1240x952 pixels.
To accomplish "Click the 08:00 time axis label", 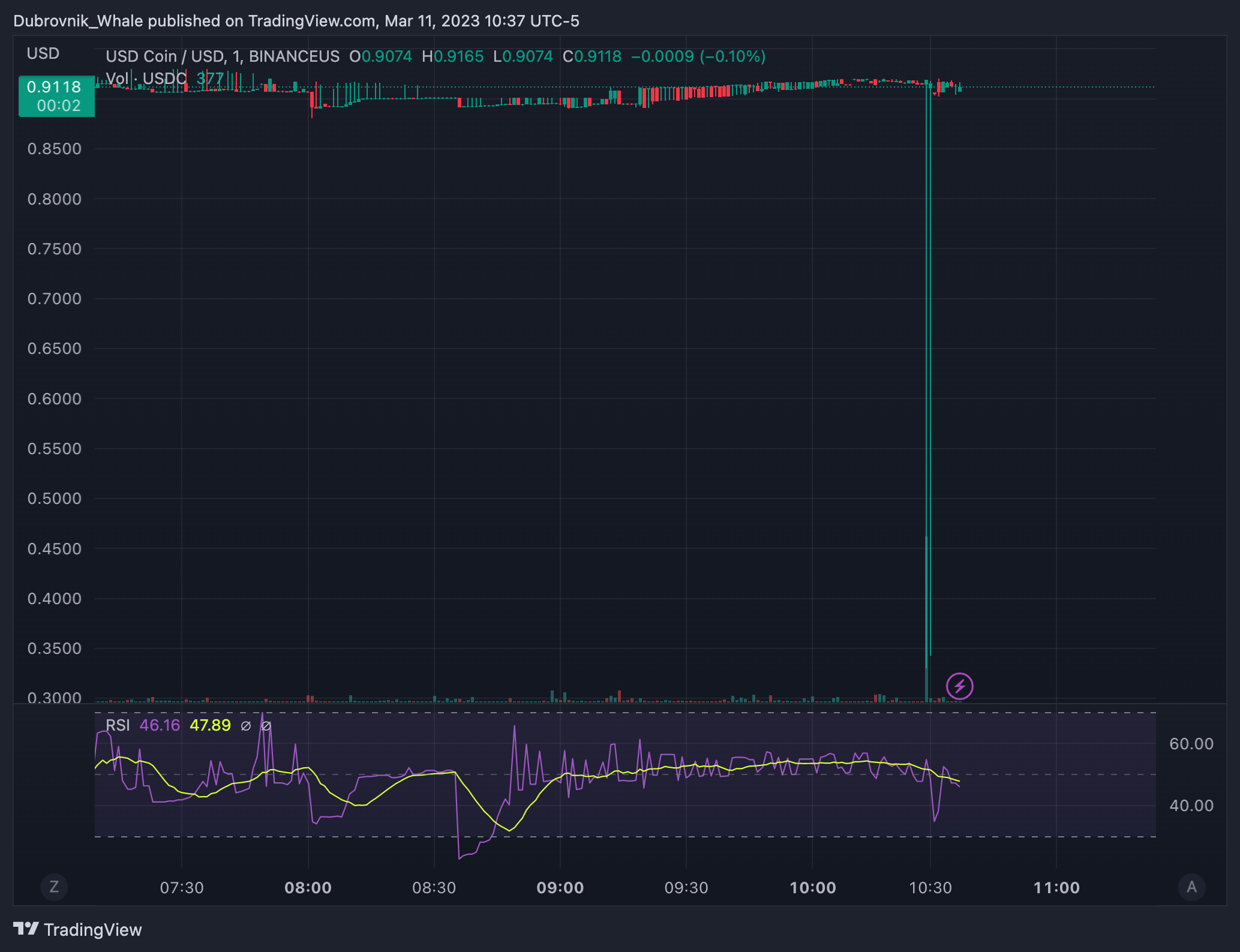I will (x=308, y=887).
